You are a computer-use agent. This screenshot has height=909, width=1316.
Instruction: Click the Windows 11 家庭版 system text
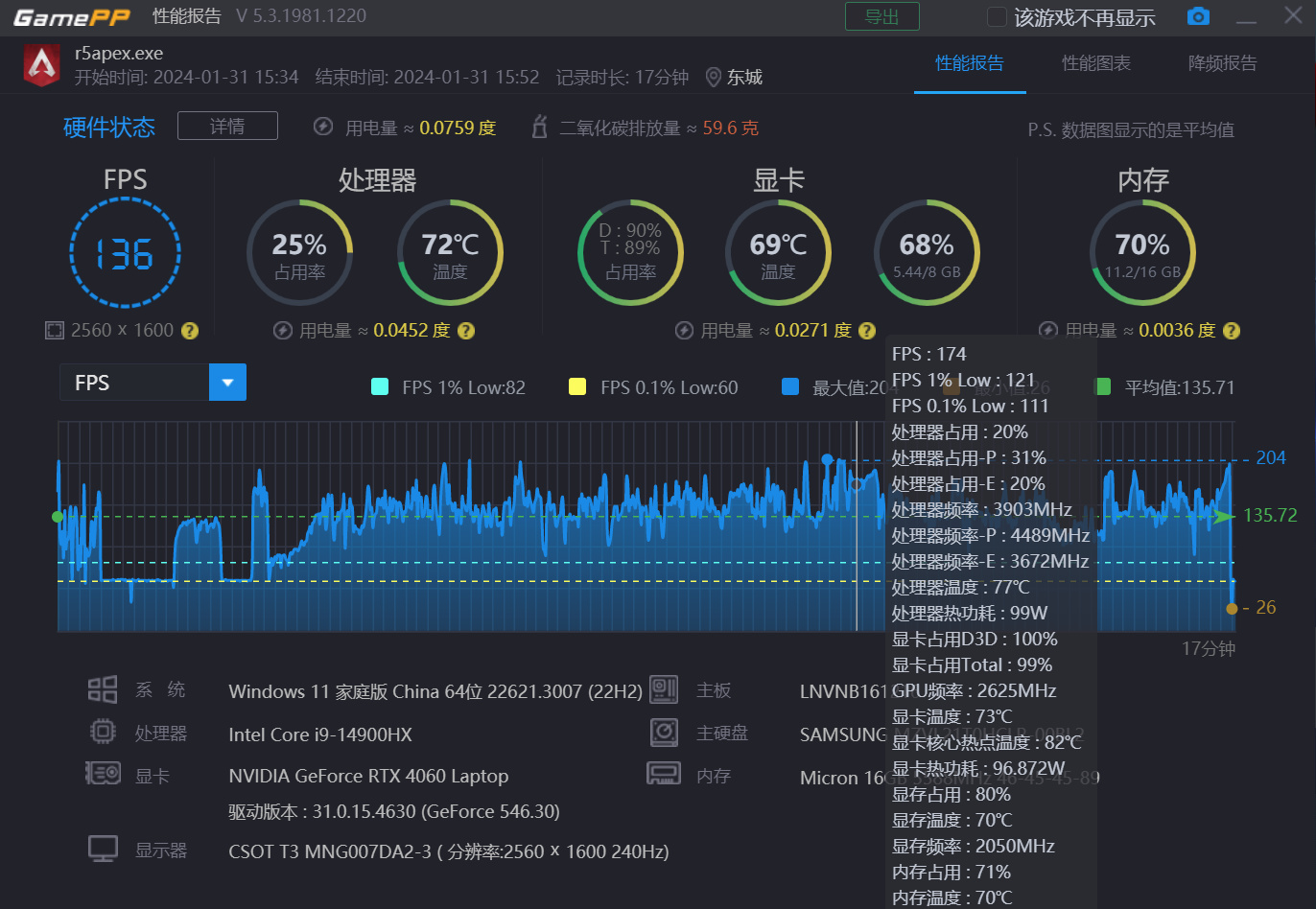click(x=435, y=691)
